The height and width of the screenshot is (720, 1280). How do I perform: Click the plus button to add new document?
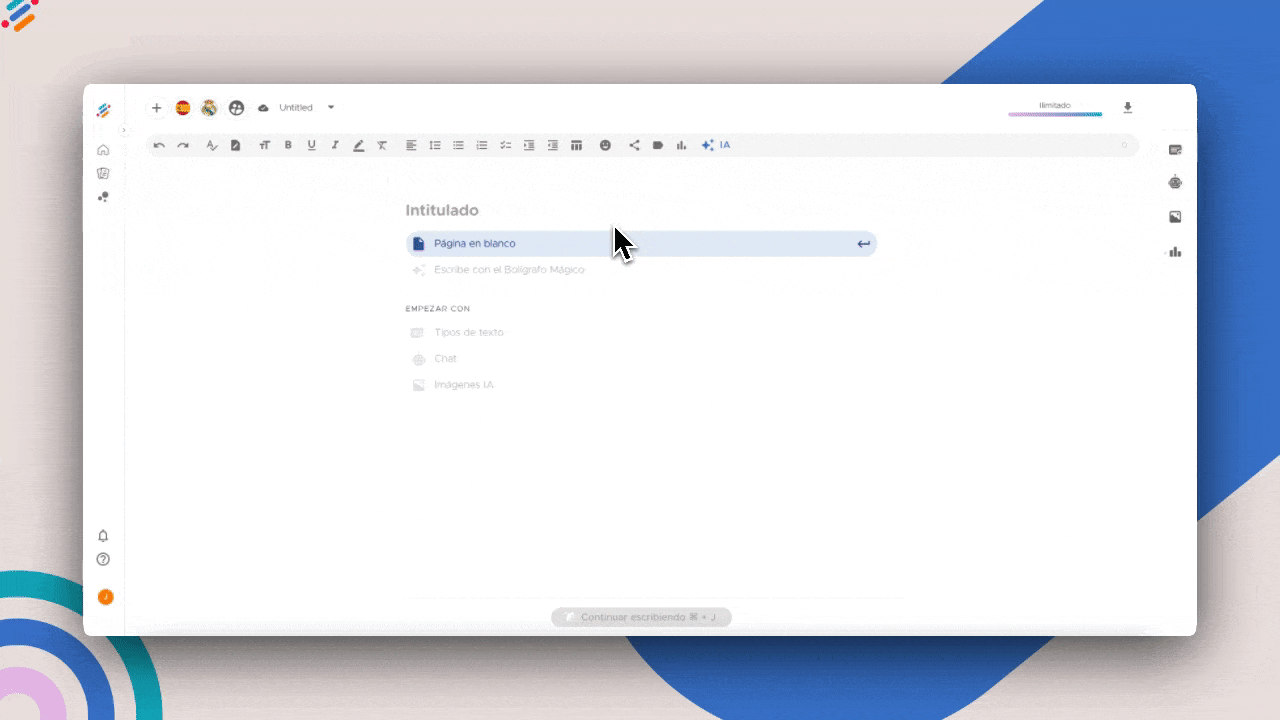pyautogui.click(x=156, y=108)
